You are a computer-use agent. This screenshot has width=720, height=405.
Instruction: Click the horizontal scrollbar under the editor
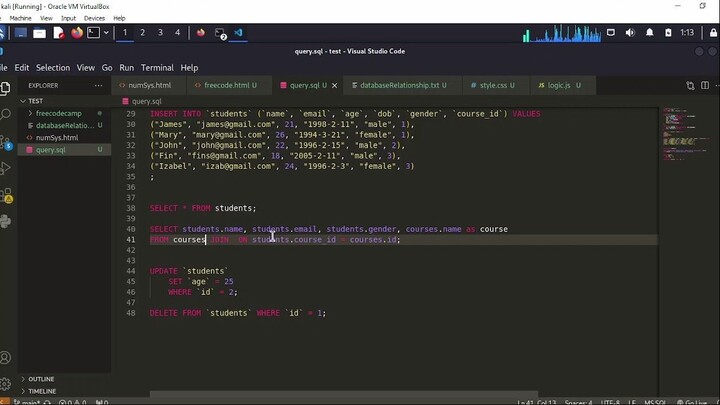pyautogui.click(x=343, y=394)
